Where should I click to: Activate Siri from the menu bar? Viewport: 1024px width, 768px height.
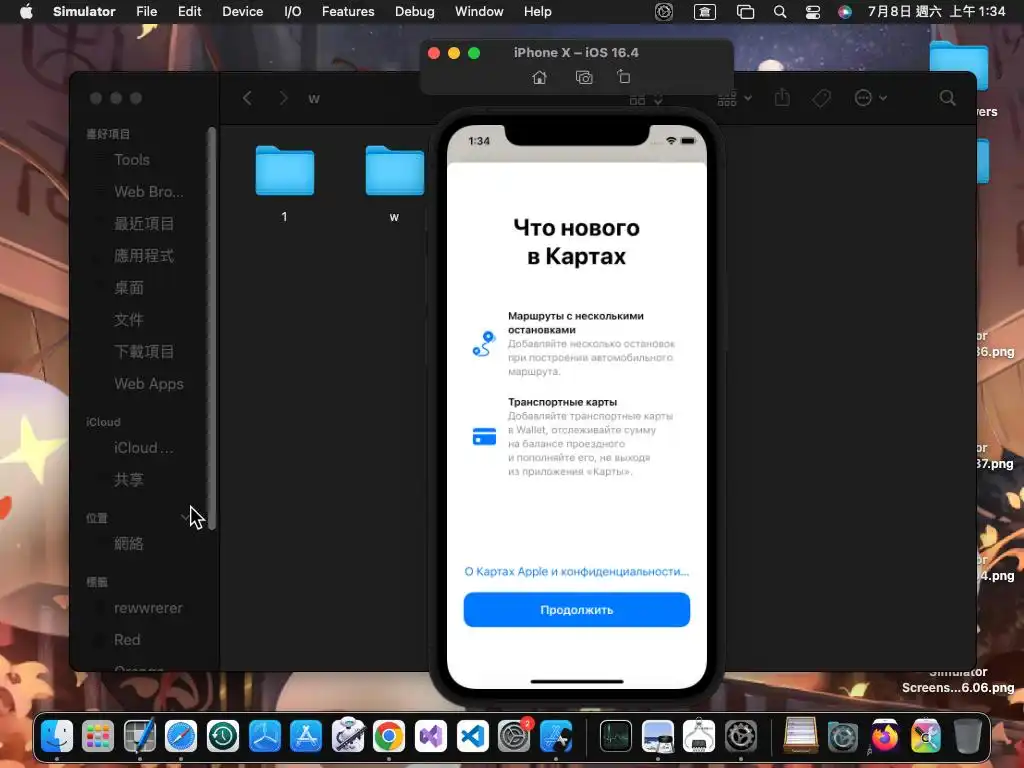click(844, 12)
